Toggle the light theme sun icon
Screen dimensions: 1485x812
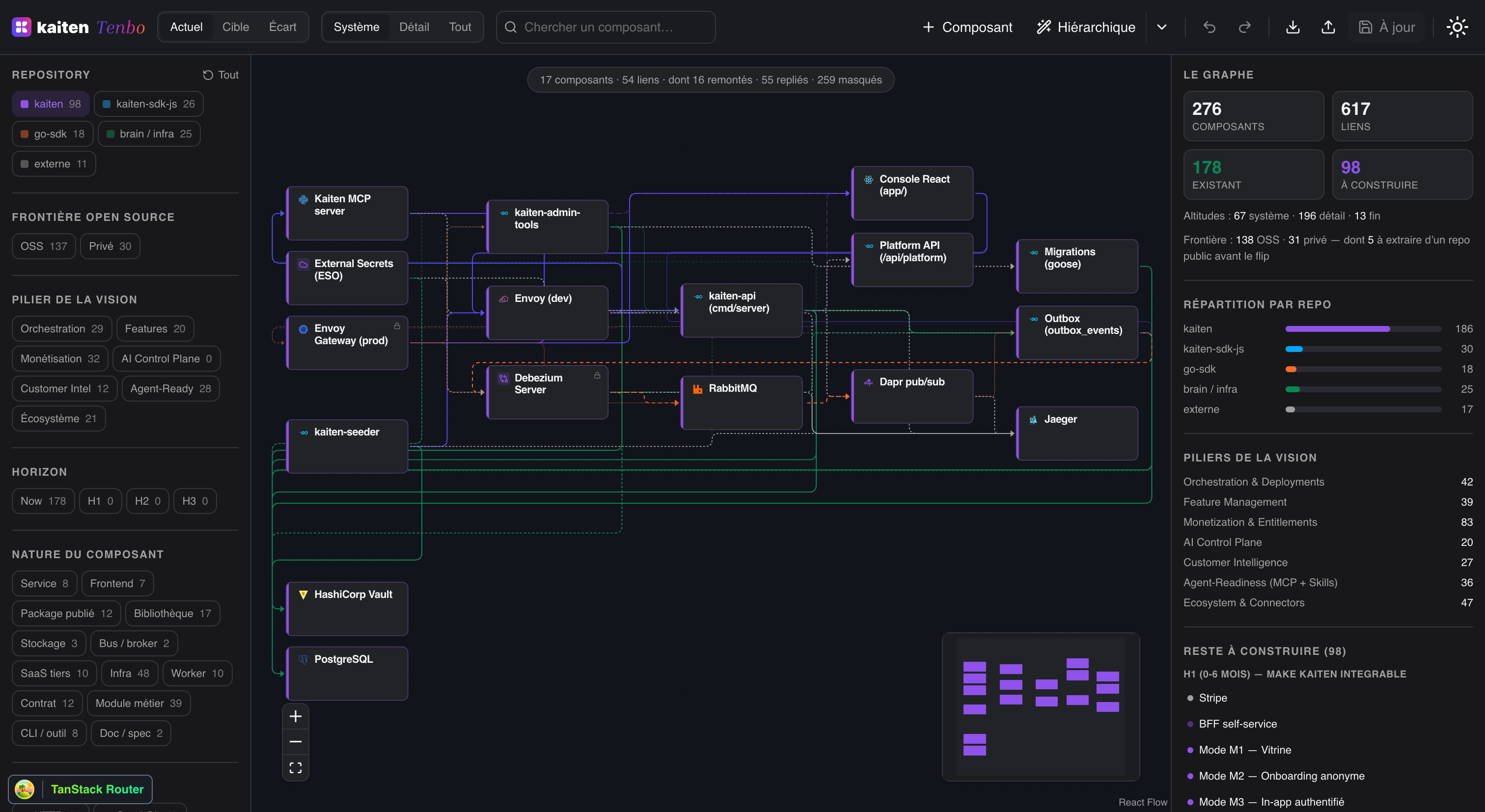pos(1457,27)
